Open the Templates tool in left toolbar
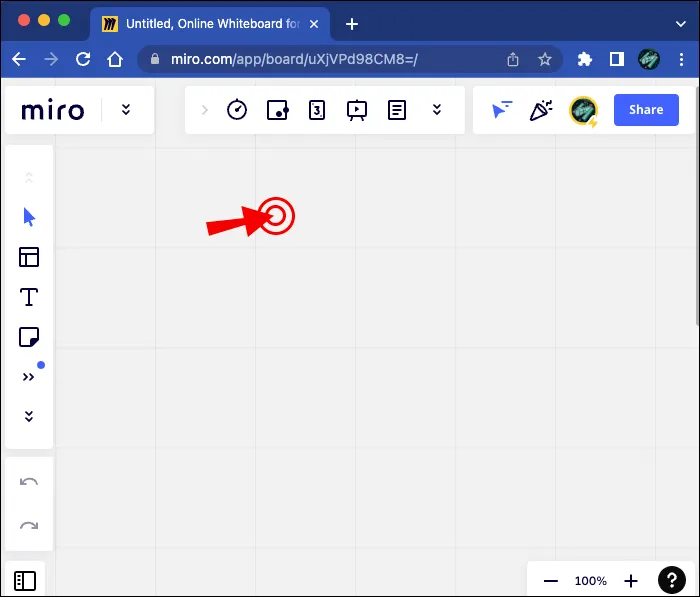 29,257
